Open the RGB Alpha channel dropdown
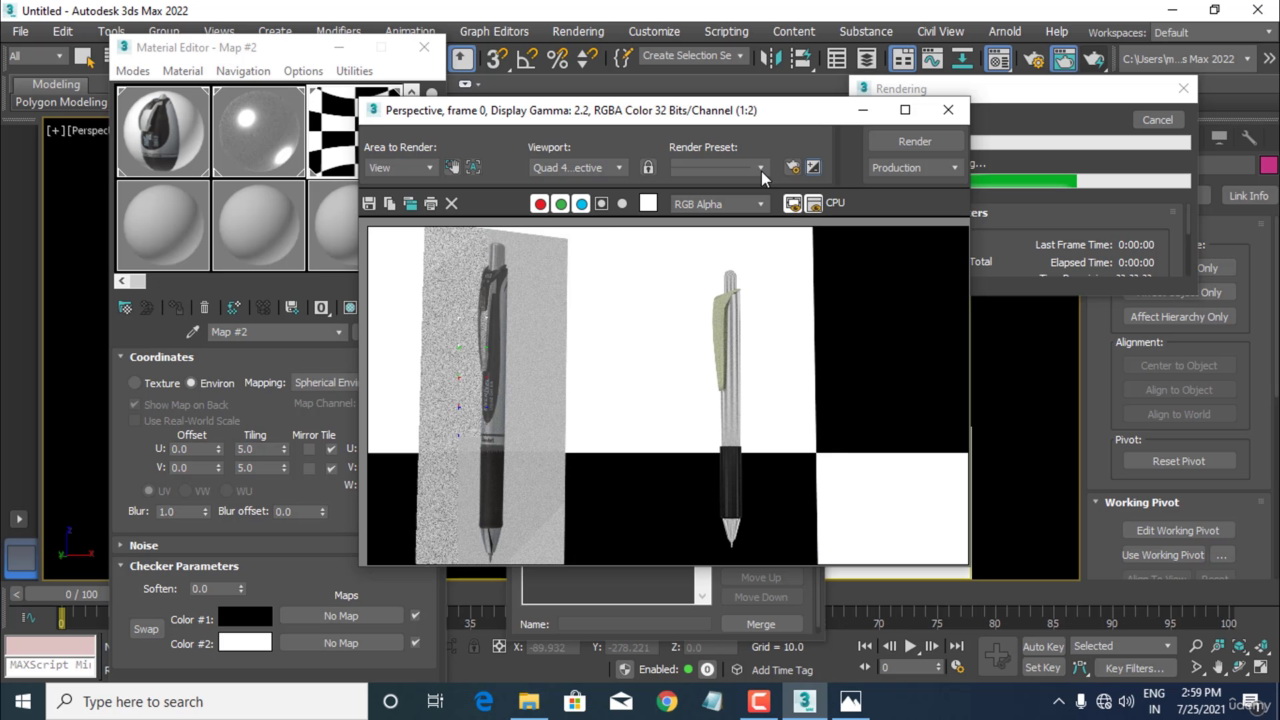The height and width of the screenshot is (720, 1280). click(x=718, y=204)
